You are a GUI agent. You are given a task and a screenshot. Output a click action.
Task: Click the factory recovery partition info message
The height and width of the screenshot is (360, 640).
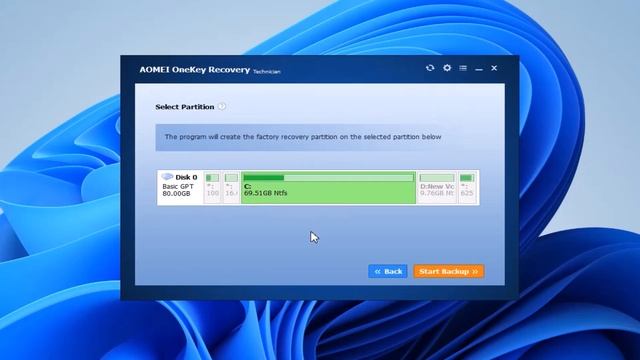click(303, 137)
